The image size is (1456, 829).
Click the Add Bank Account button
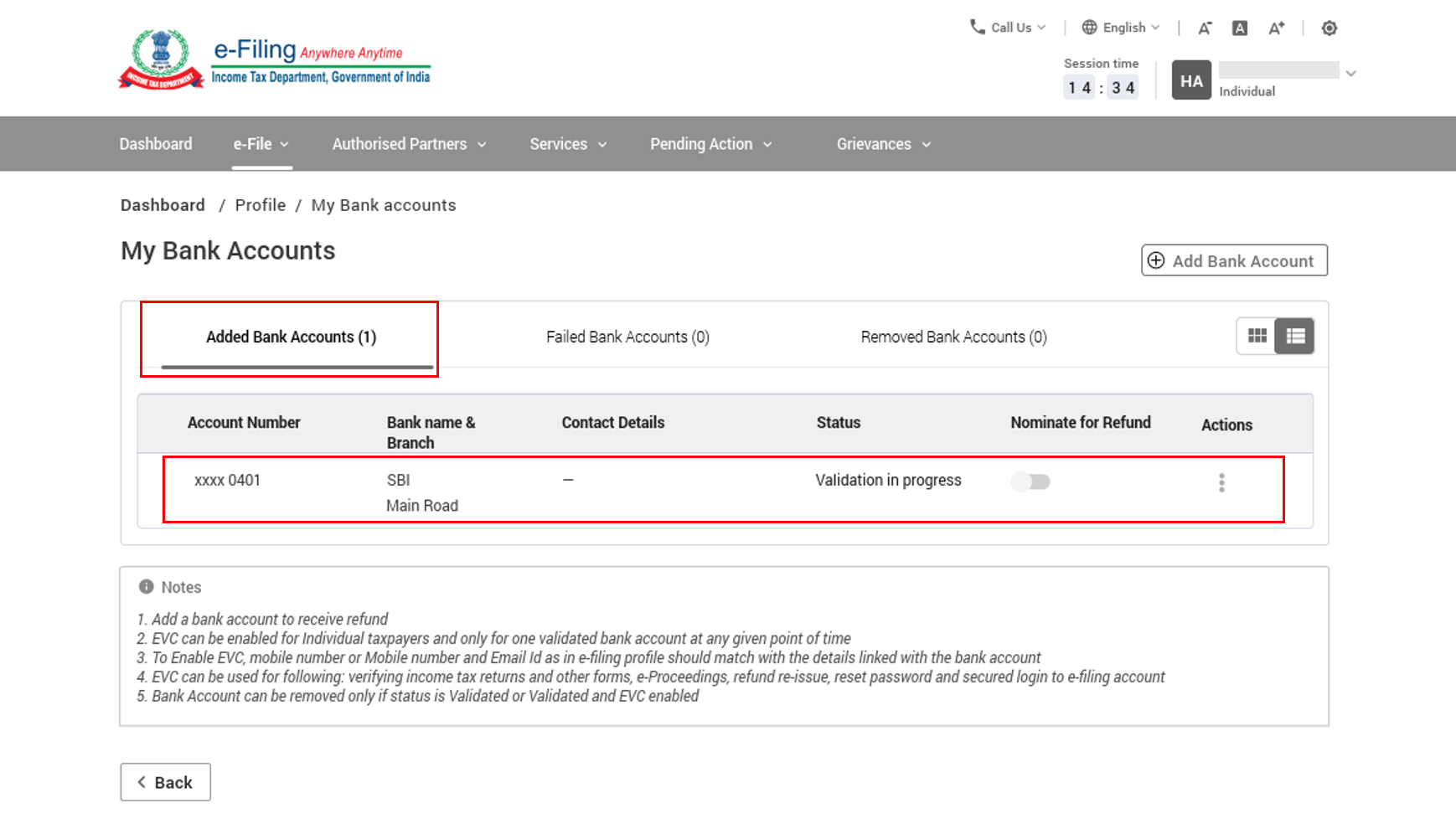pyautogui.click(x=1233, y=260)
